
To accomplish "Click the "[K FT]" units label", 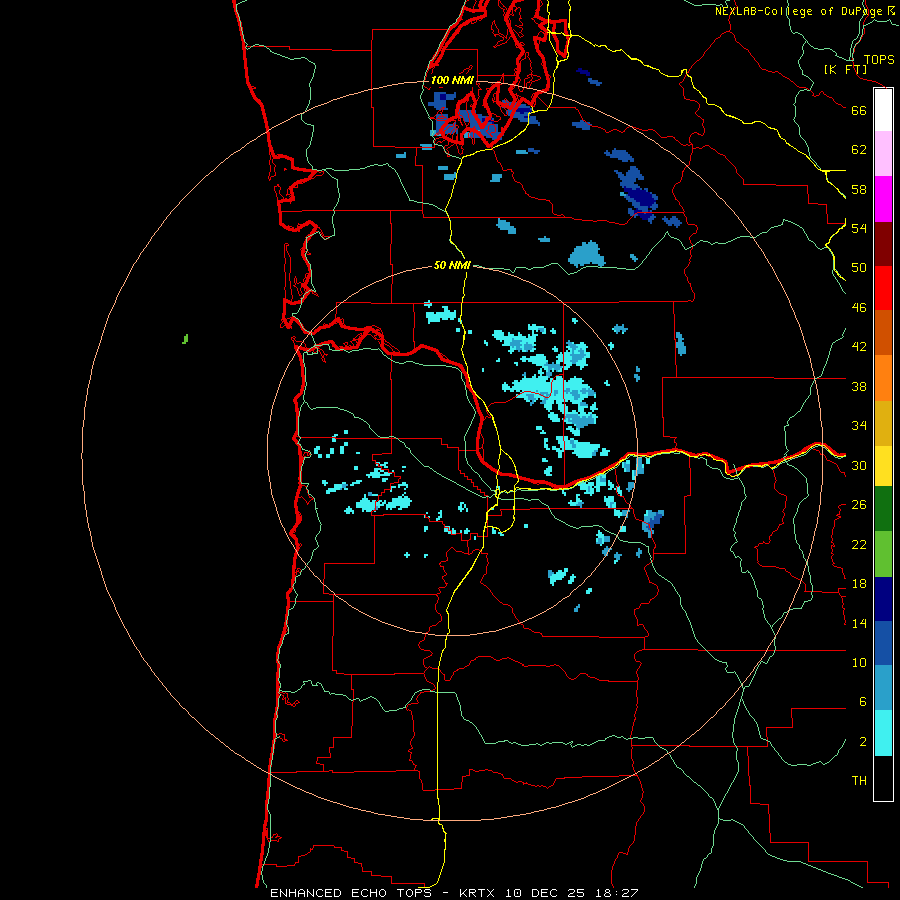I will click(845, 70).
